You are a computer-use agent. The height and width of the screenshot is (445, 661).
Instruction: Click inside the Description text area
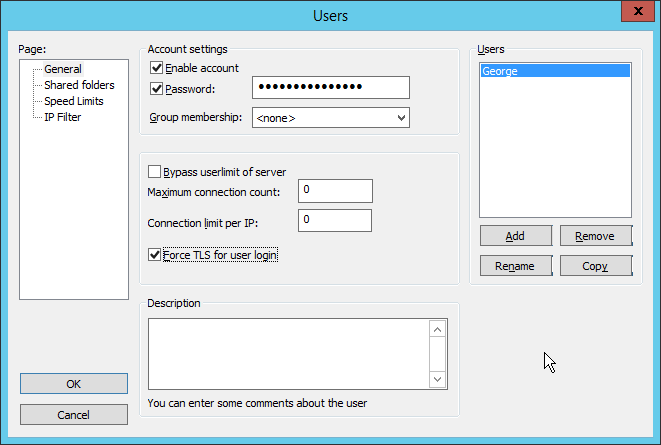289,354
